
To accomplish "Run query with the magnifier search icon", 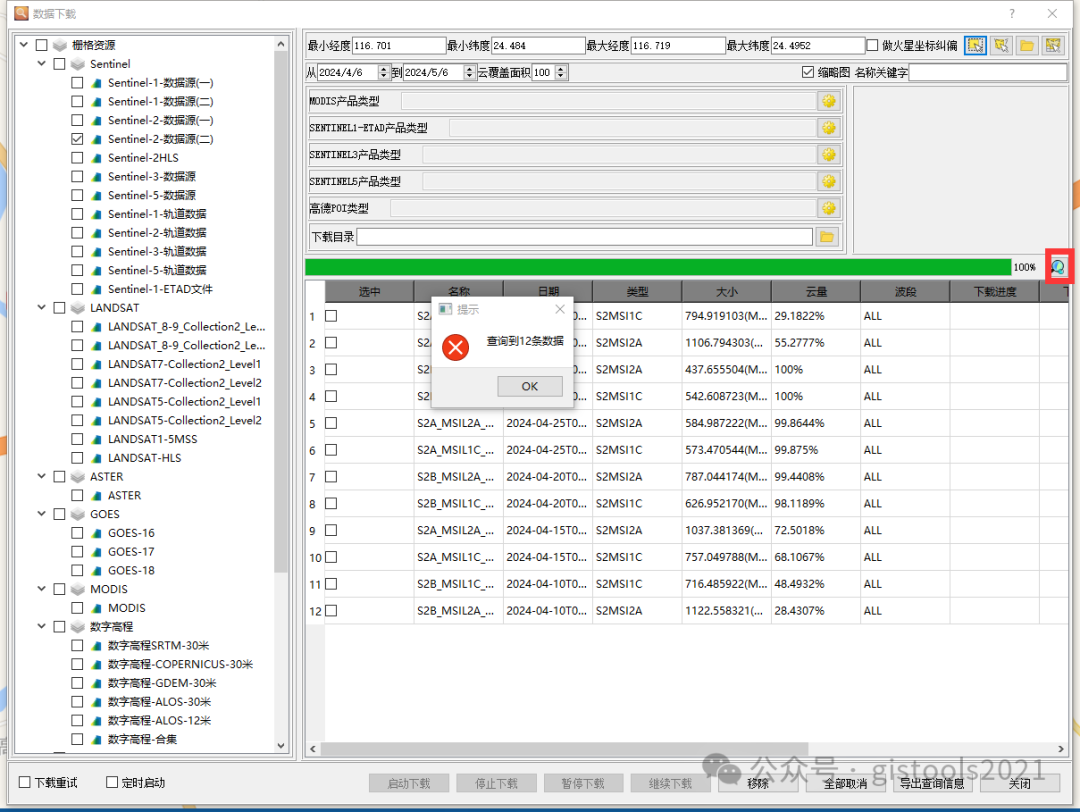I will (x=1058, y=267).
